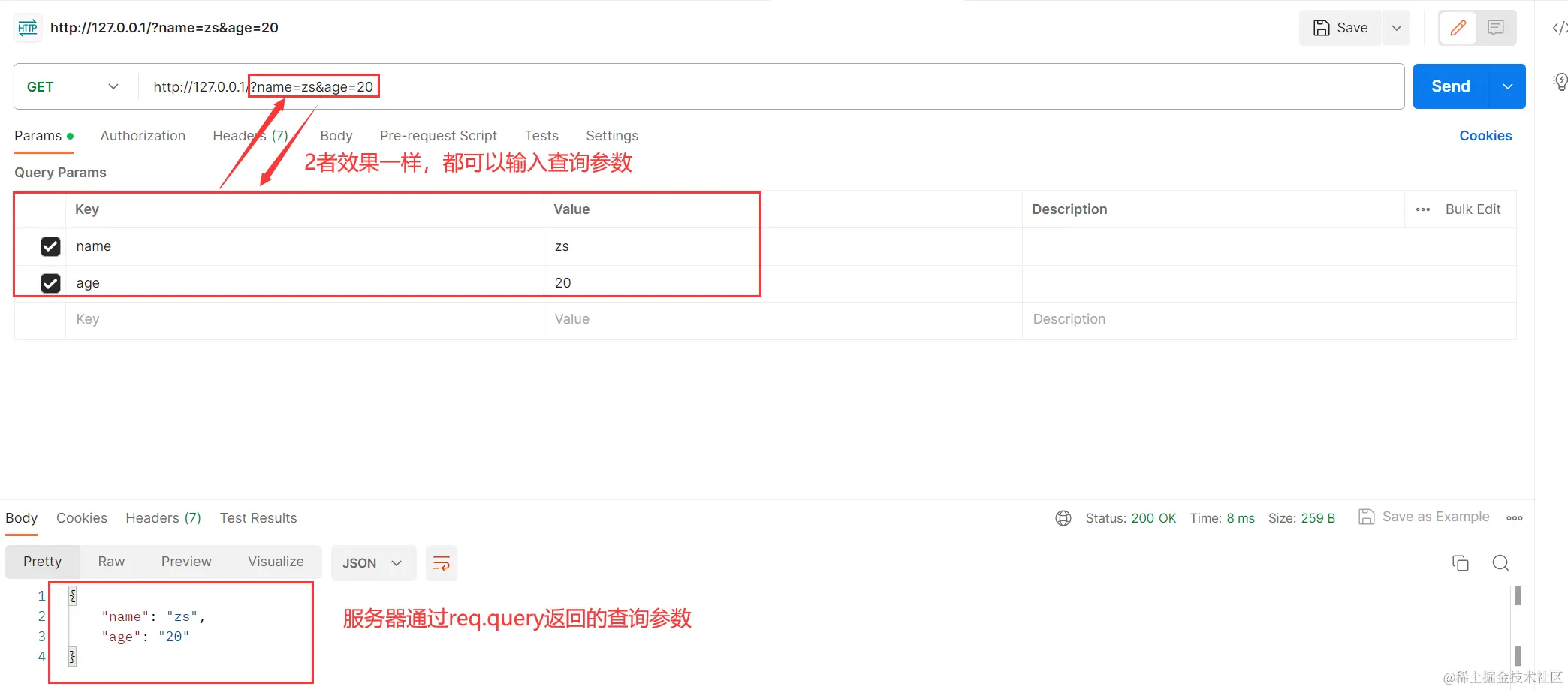
Task: Click Bulk Edit
Action: coord(1473,209)
